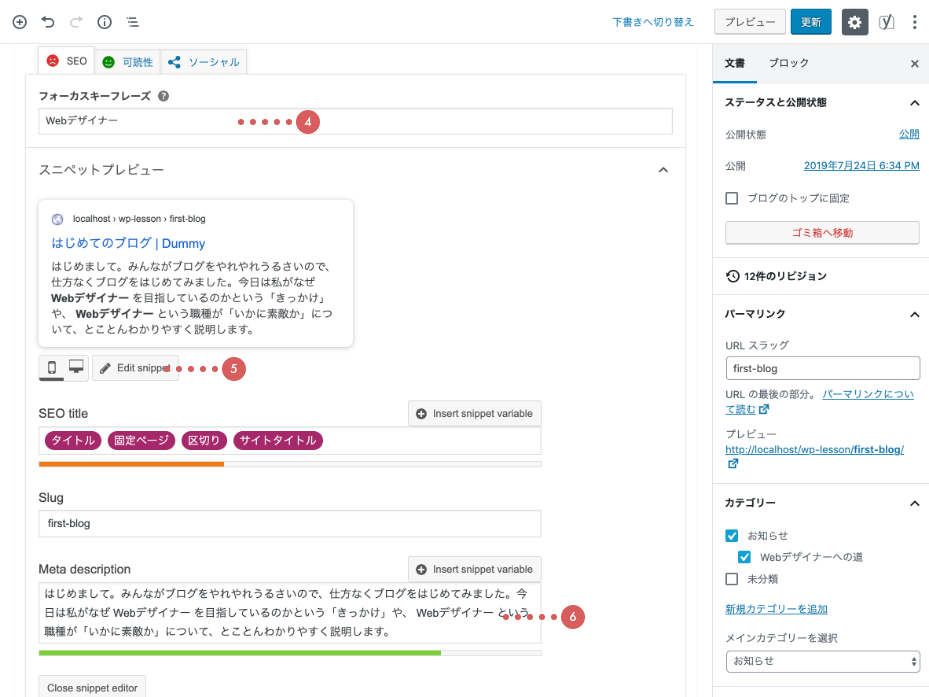929x697 pixels.
Task: Toggle the settings gear sidebar icon
Action: tap(855, 22)
